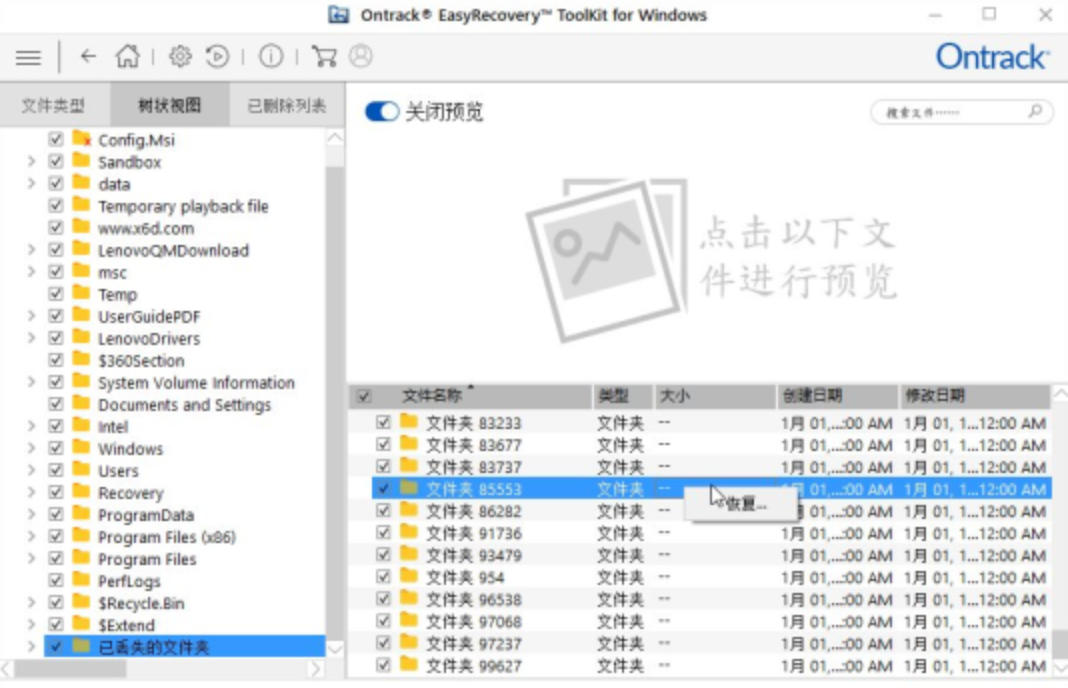Select the ProgramData folder
Screen dimensions: 1068x688
point(146,515)
